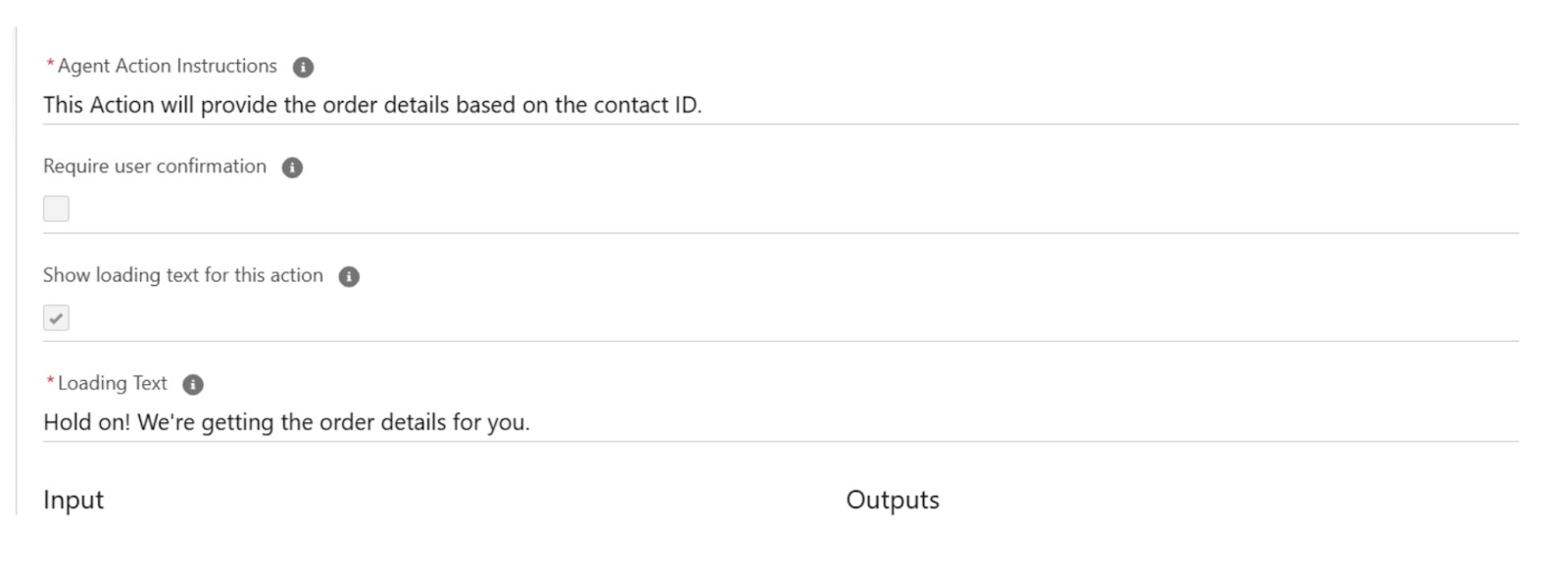Toggle the Show loading text checkbox
Image resolution: width=1568 pixels, height=576 pixels.
56,317
